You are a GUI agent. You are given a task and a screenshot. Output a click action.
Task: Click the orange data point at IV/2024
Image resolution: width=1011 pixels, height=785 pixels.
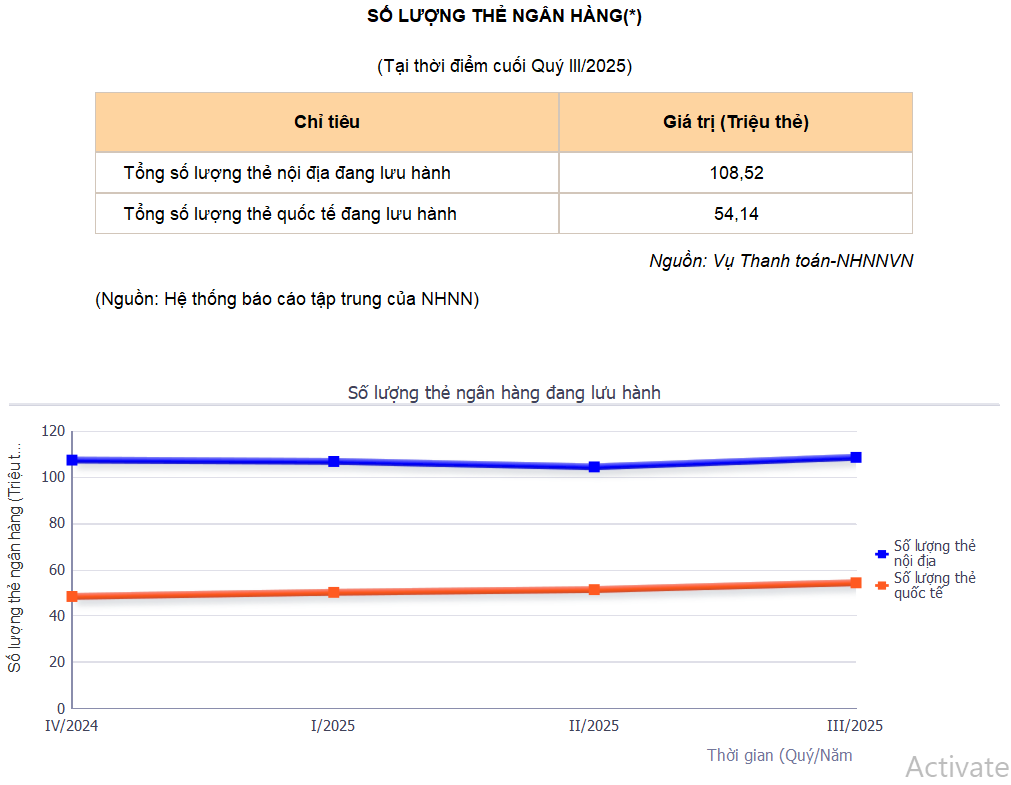[x=72, y=596]
